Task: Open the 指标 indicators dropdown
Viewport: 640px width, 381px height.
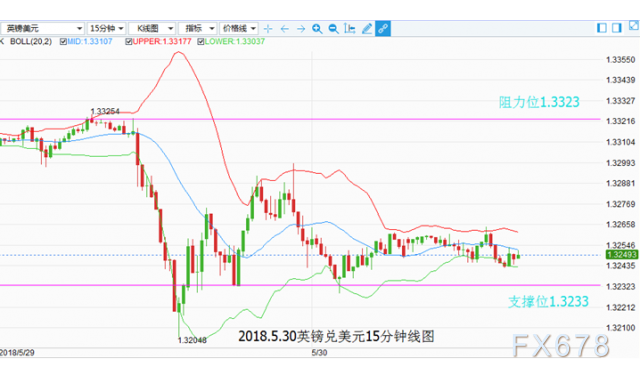Action: 198,29
